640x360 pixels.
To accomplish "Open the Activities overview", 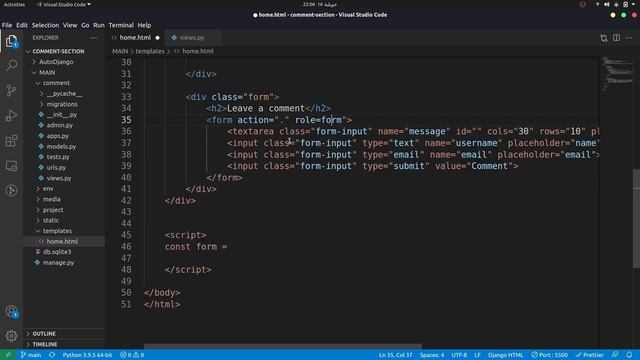I will pos(14,4).
